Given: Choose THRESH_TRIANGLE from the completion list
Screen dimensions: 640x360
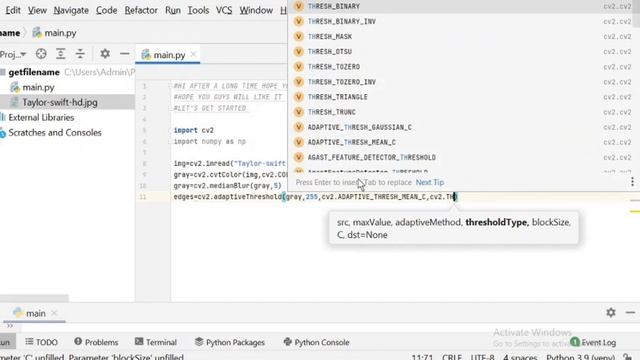Looking at the screenshot, I should (461, 97).
